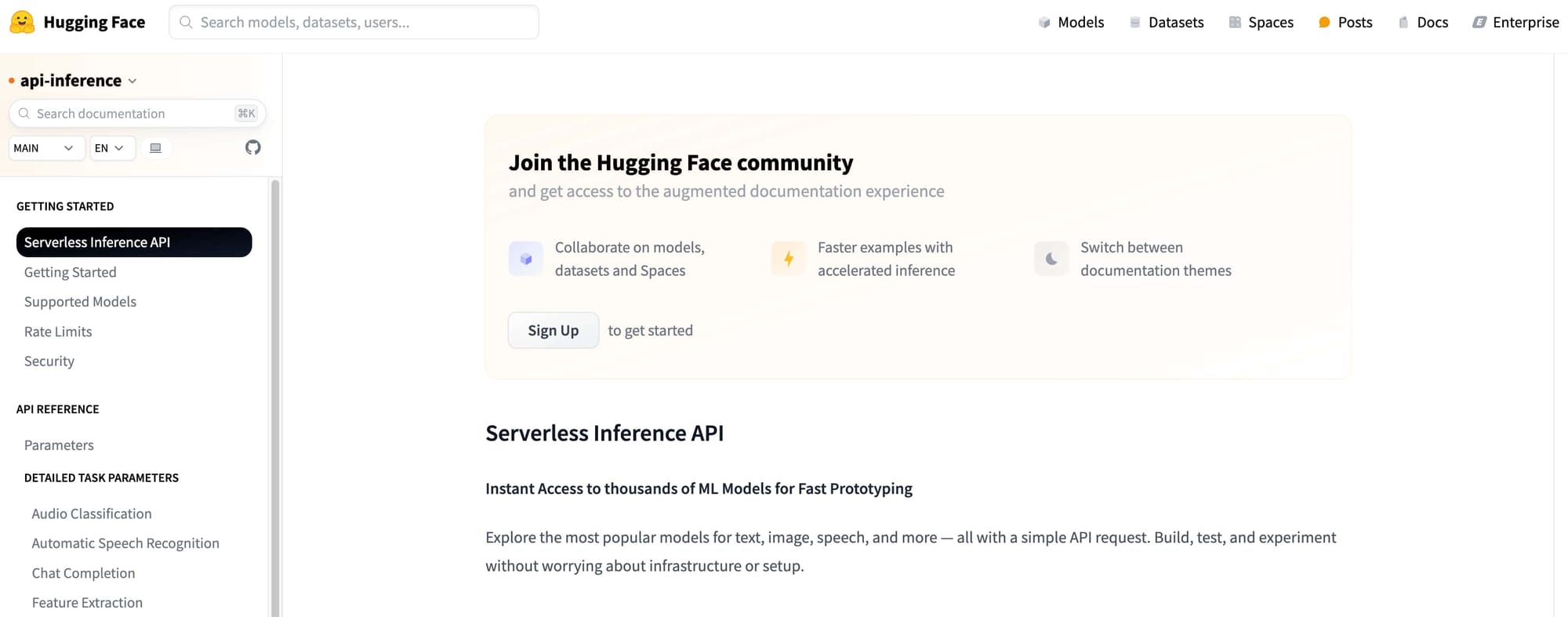Open the Security docs page
This screenshot has height=617, width=1568.
click(x=49, y=361)
